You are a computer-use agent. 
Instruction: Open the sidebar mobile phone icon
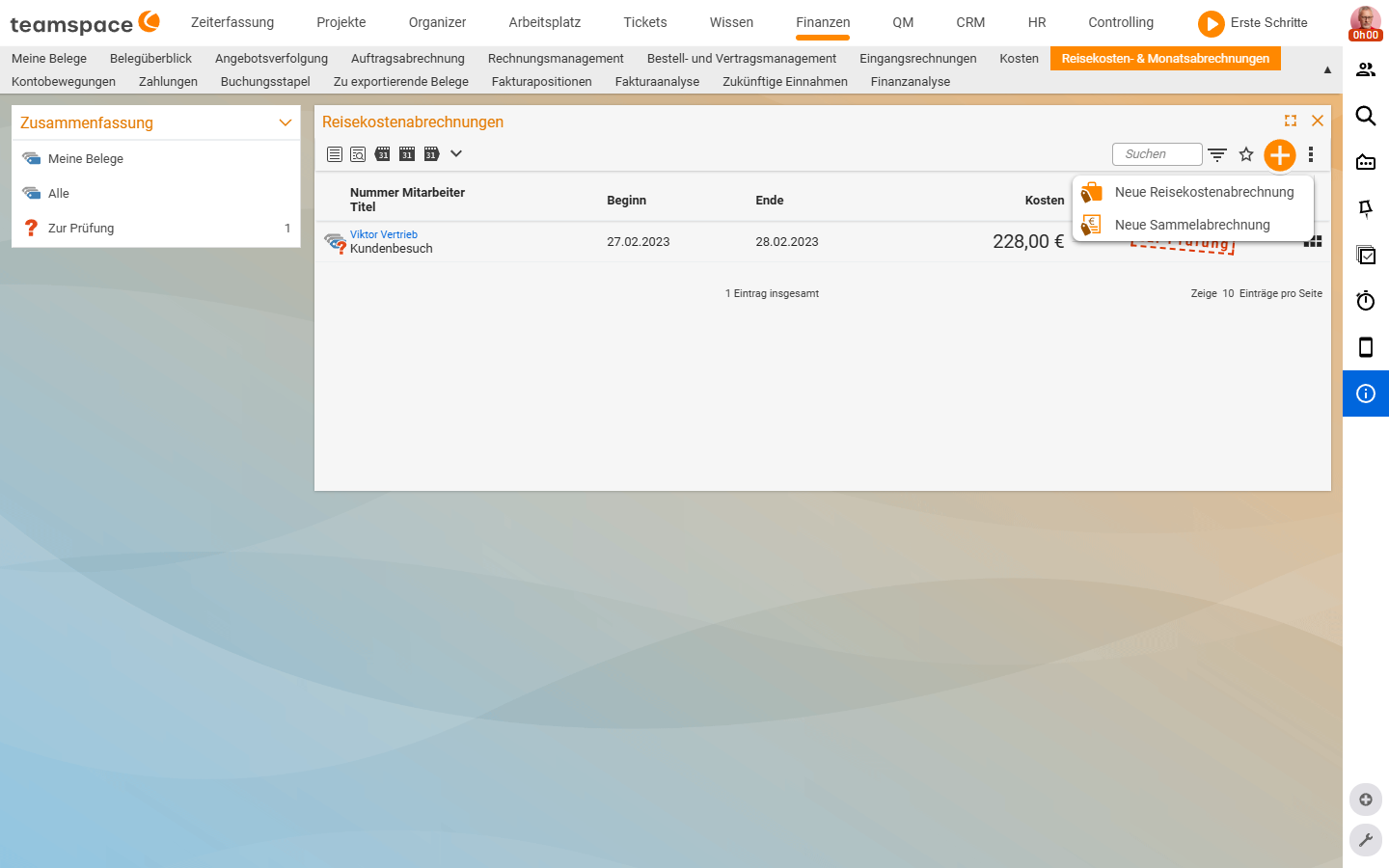click(x=1366, y=347)
